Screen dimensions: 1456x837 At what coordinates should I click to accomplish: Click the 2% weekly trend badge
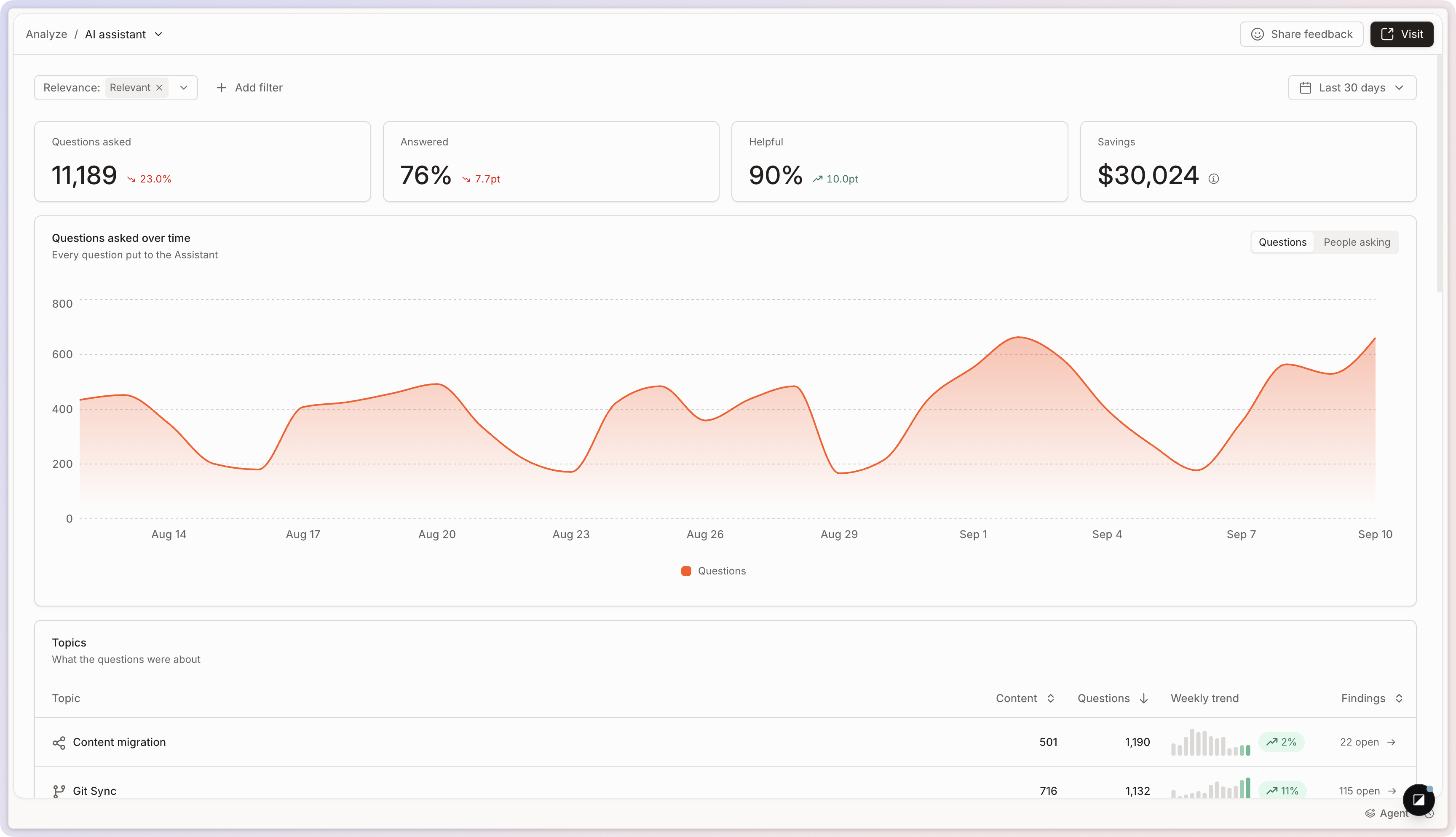coord(1281,742)
